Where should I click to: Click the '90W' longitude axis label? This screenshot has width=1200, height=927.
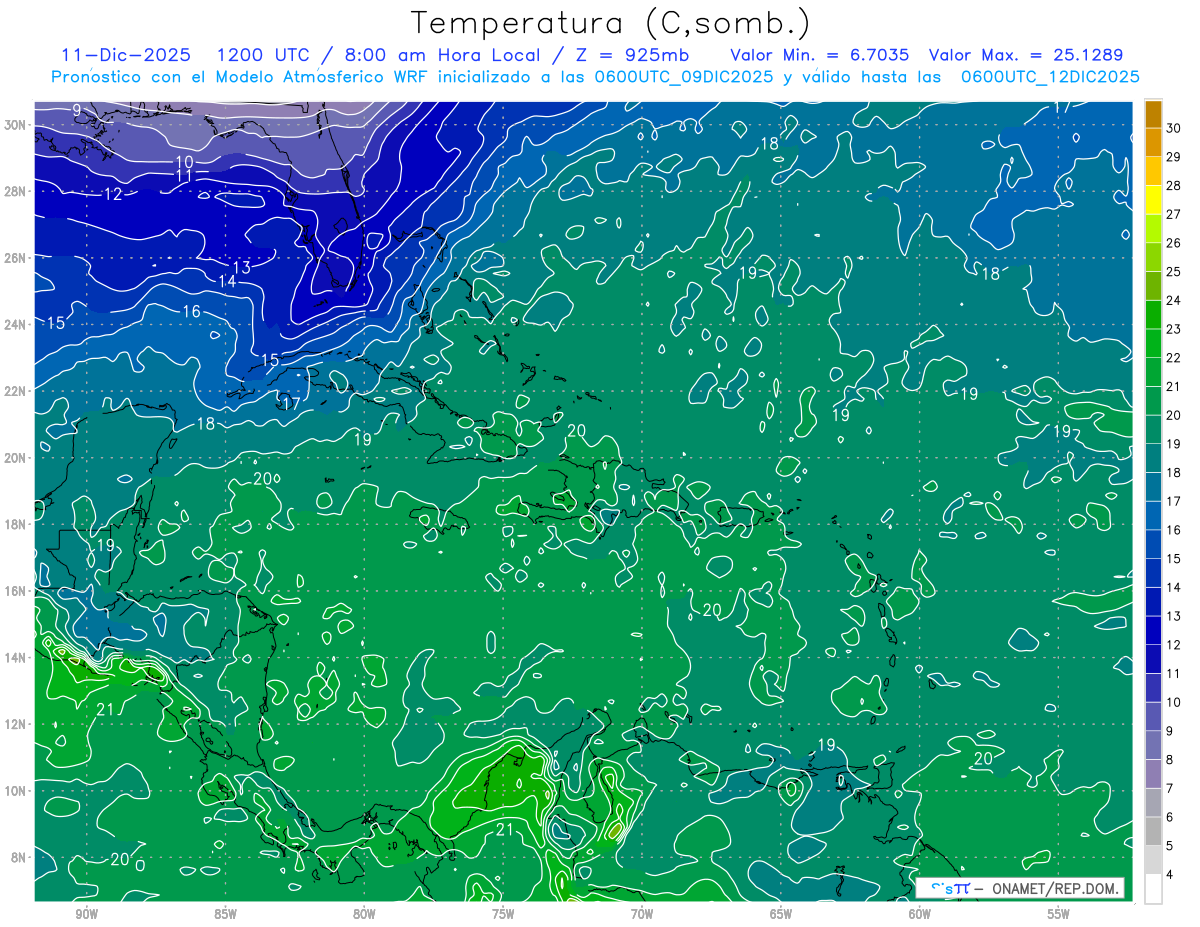tap(86, 914)
